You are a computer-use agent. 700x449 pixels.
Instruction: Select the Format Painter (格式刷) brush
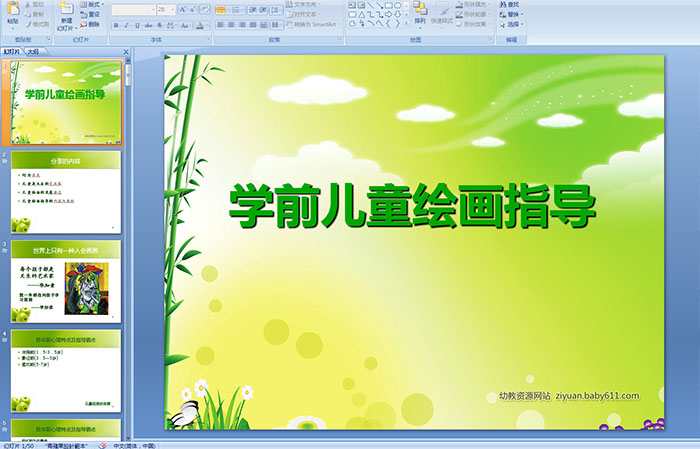click(37, 24)
